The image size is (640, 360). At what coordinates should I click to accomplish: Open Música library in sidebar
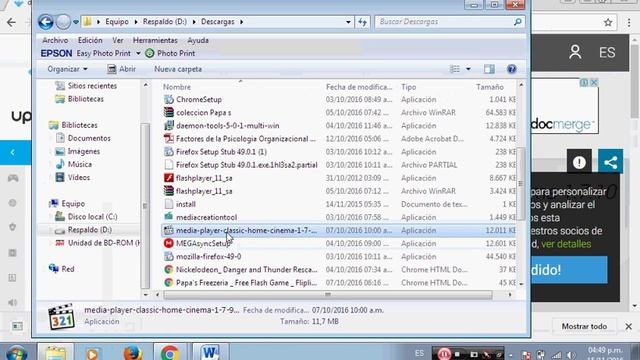[x=73, y=164]
